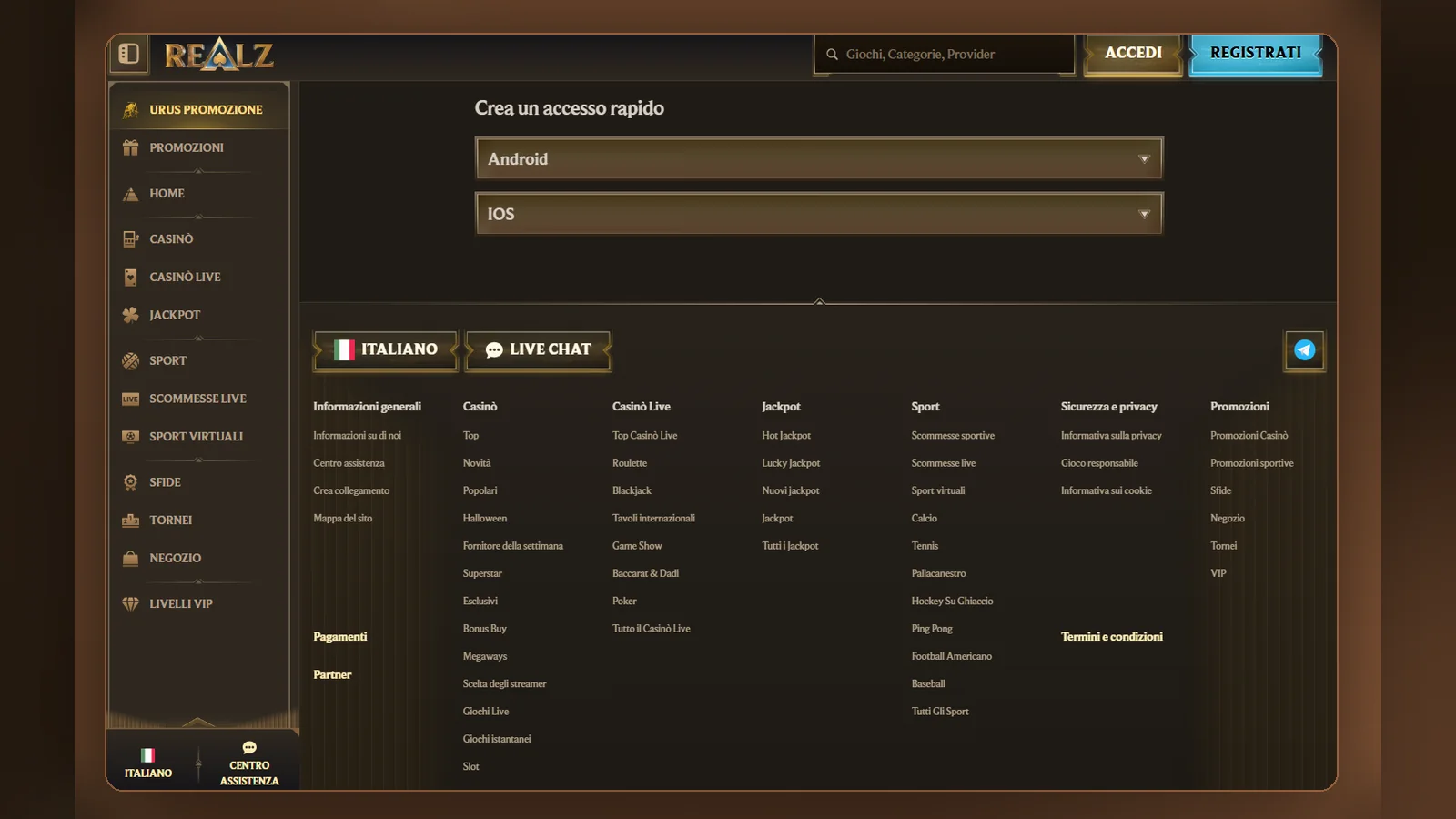This screenshot has width=1456, height=819.
Task: Open Informativa sui cookie link
Action: pyautogui.click(x=1107, y=490)
